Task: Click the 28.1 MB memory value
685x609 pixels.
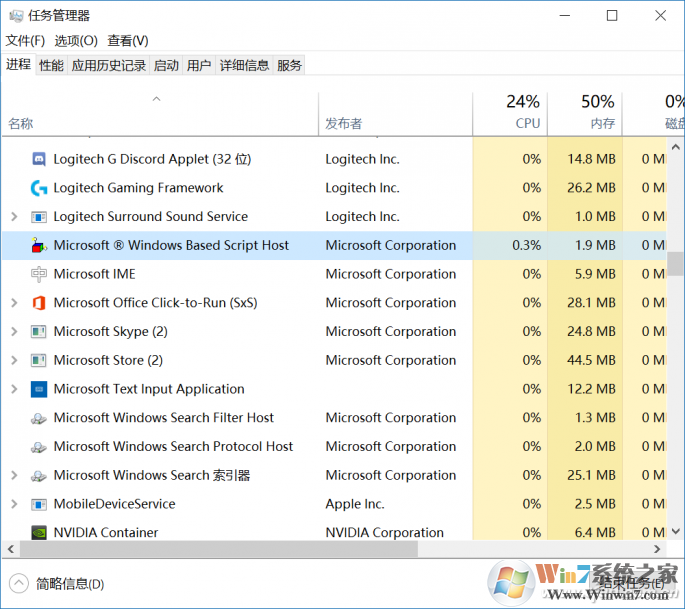Action: pyautogui.click(x=591, y=303)
